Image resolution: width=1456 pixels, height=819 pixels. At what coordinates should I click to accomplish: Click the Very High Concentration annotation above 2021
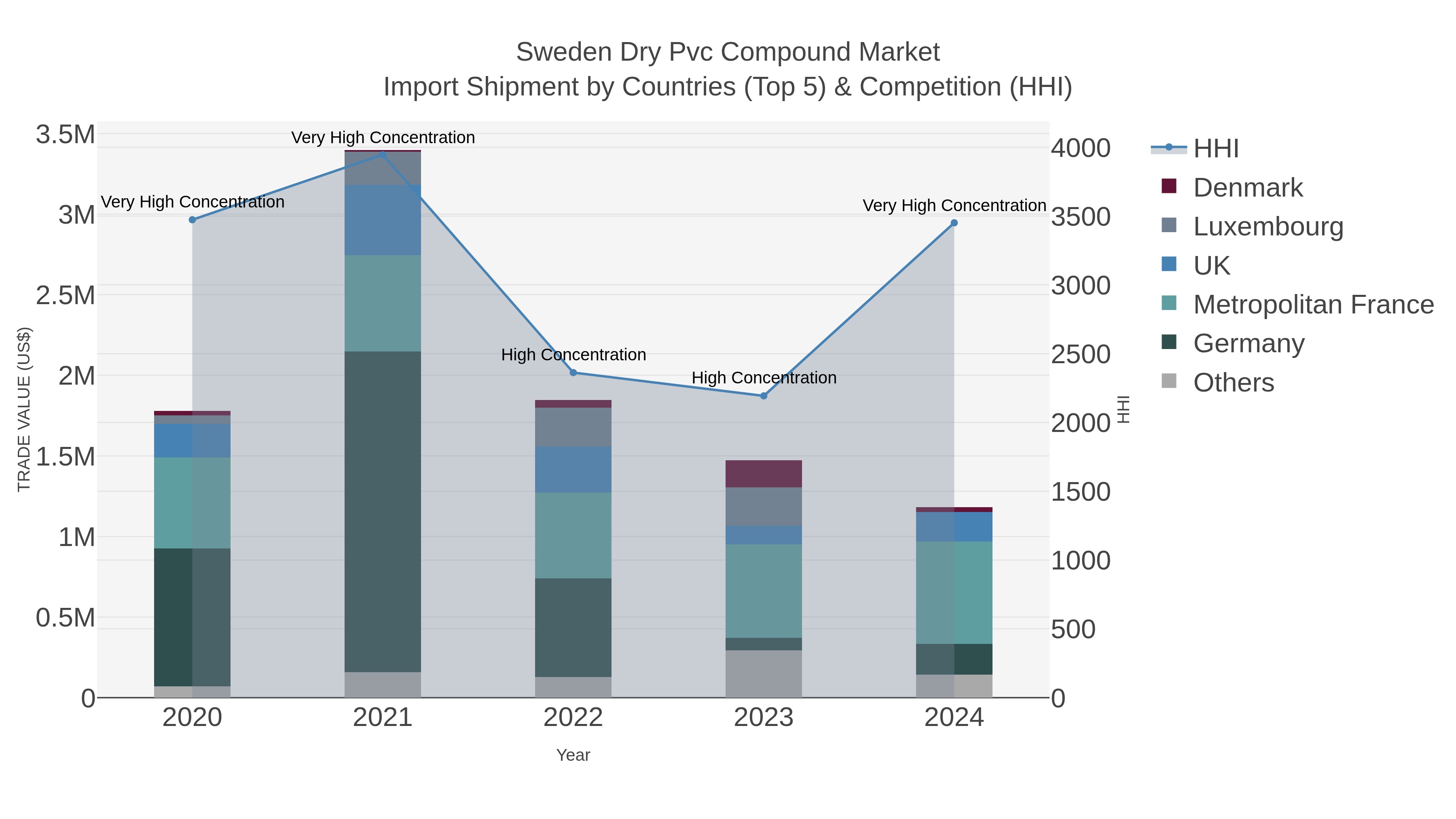click(383, 138)
